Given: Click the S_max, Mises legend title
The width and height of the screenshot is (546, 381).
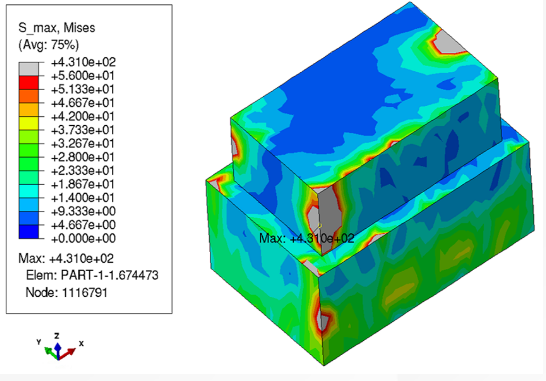Looking at the screenshot, I should [x=56, y=28].
